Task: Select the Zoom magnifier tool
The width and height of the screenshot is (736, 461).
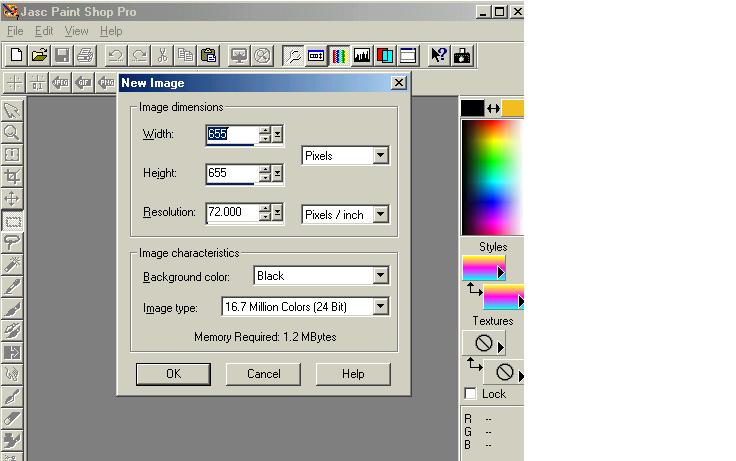Action: tap(12, 132)
